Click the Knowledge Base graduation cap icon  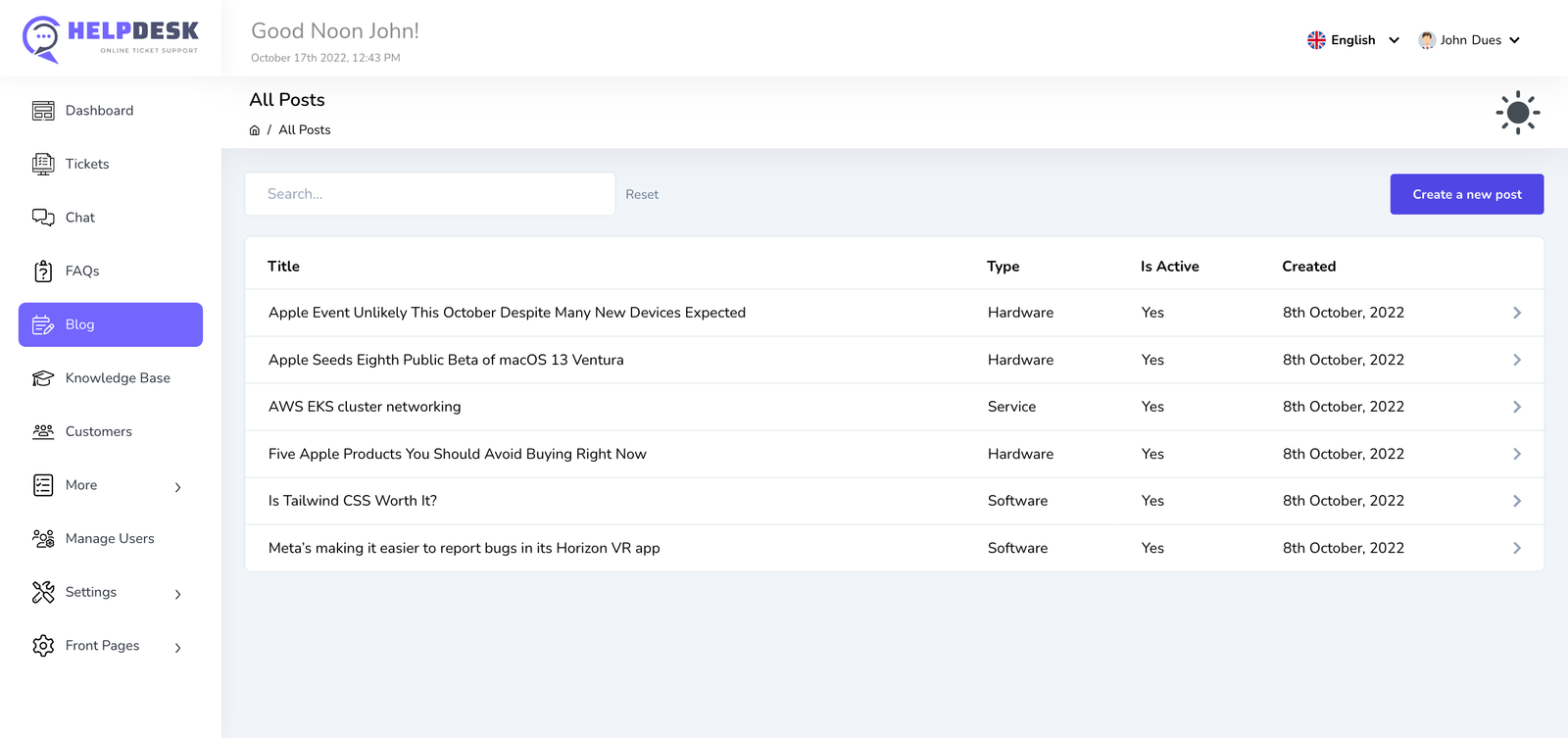(43, 378)
